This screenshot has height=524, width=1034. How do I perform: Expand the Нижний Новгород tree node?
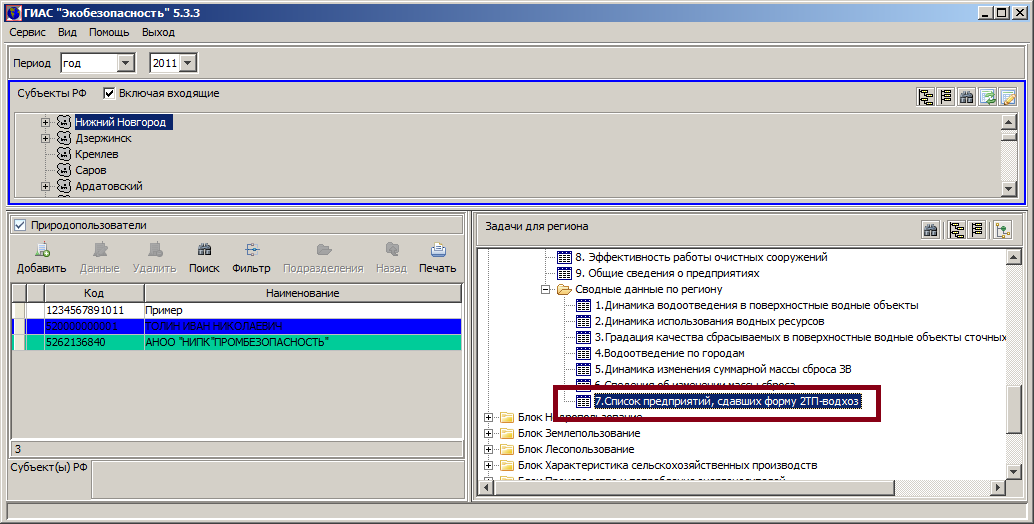(46, 123)
